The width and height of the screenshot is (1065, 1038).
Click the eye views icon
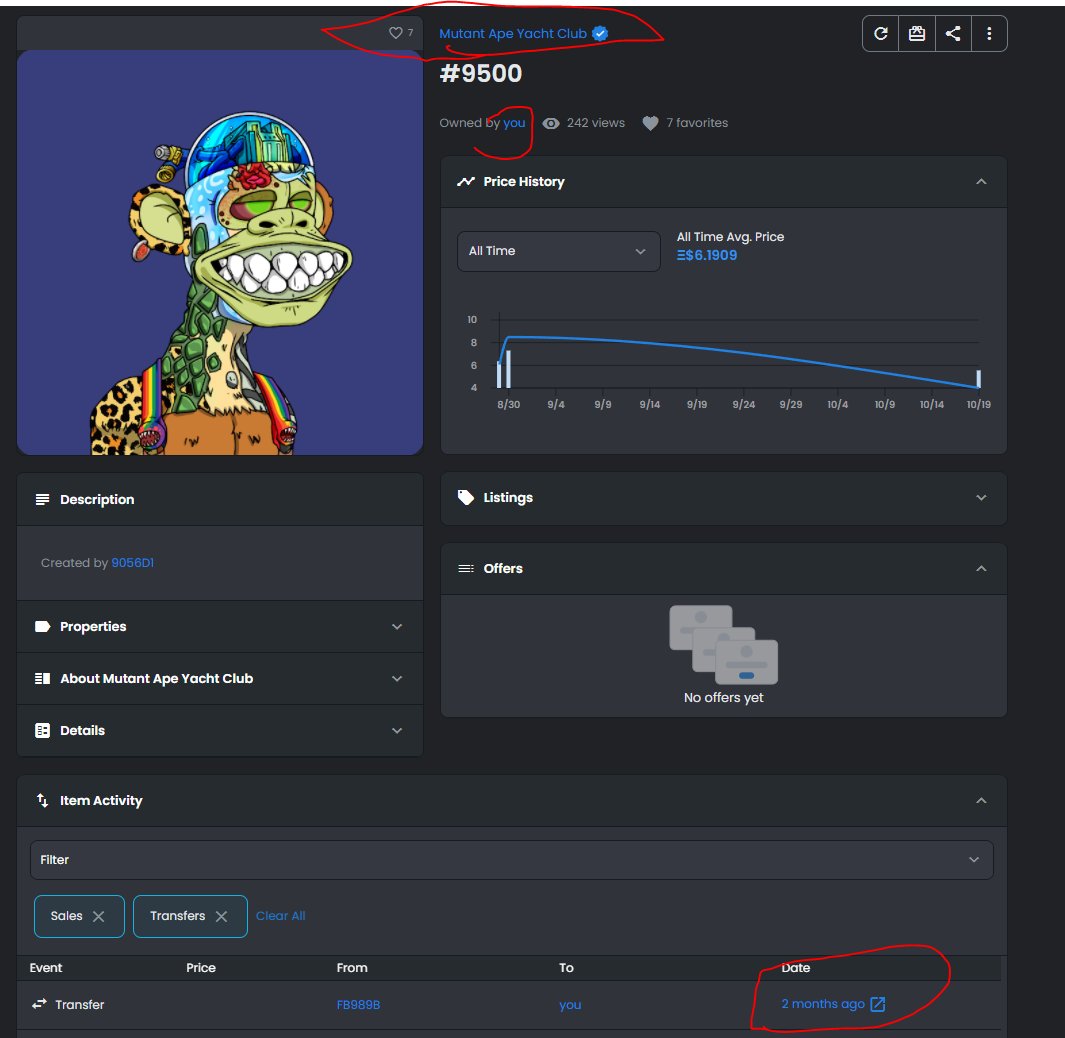pyautogui.click(x=551, y=123)
